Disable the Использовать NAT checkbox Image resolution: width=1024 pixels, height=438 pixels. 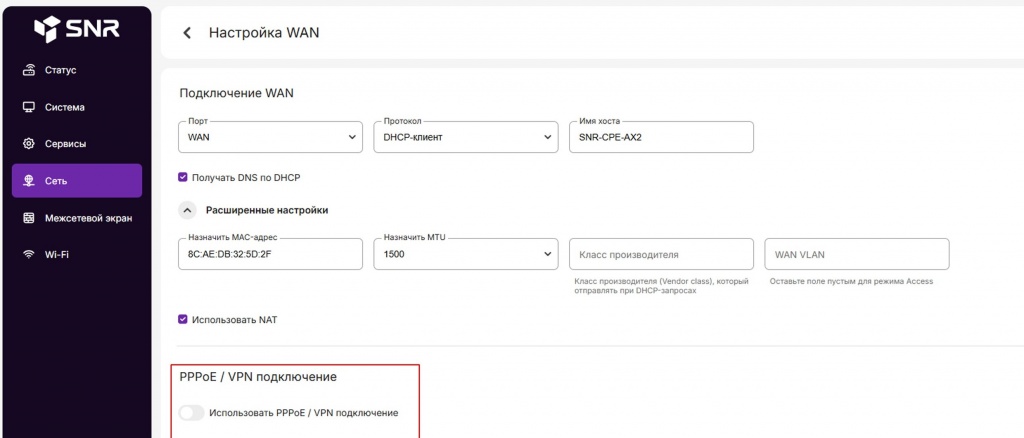183,320
